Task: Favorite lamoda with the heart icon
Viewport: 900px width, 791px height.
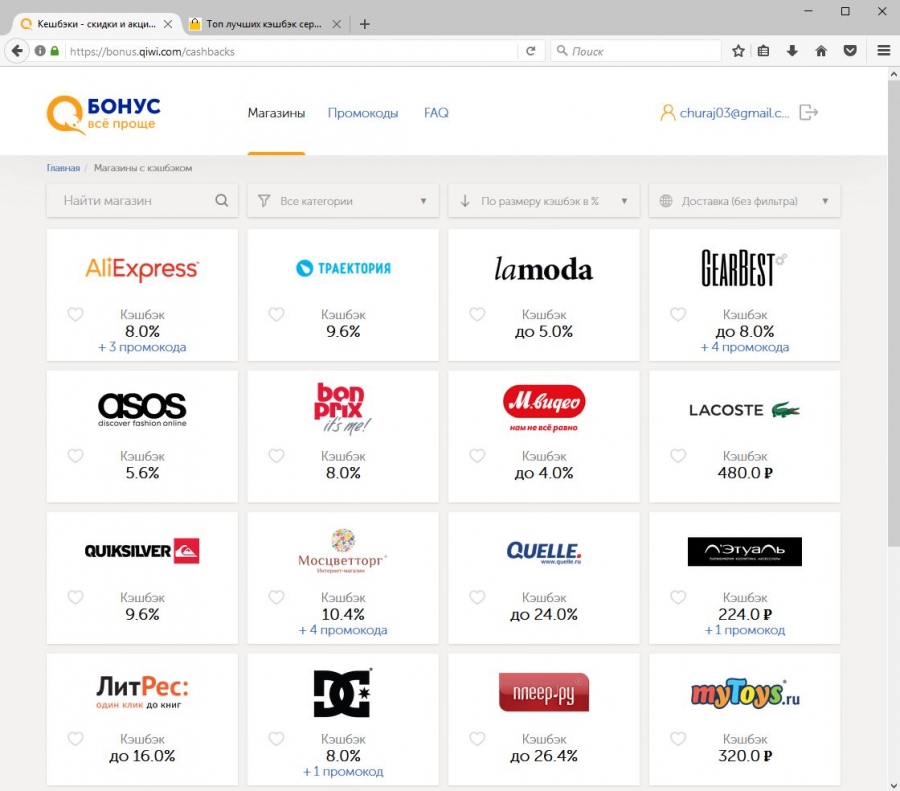Action: tap(477, 315)
